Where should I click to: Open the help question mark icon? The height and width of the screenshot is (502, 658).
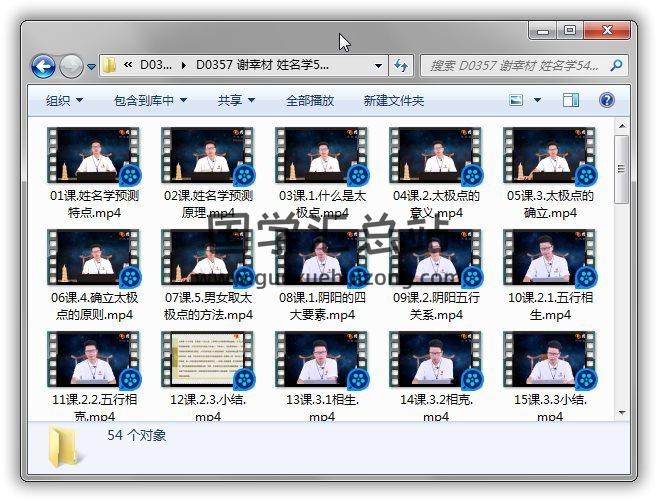point(606,101)
